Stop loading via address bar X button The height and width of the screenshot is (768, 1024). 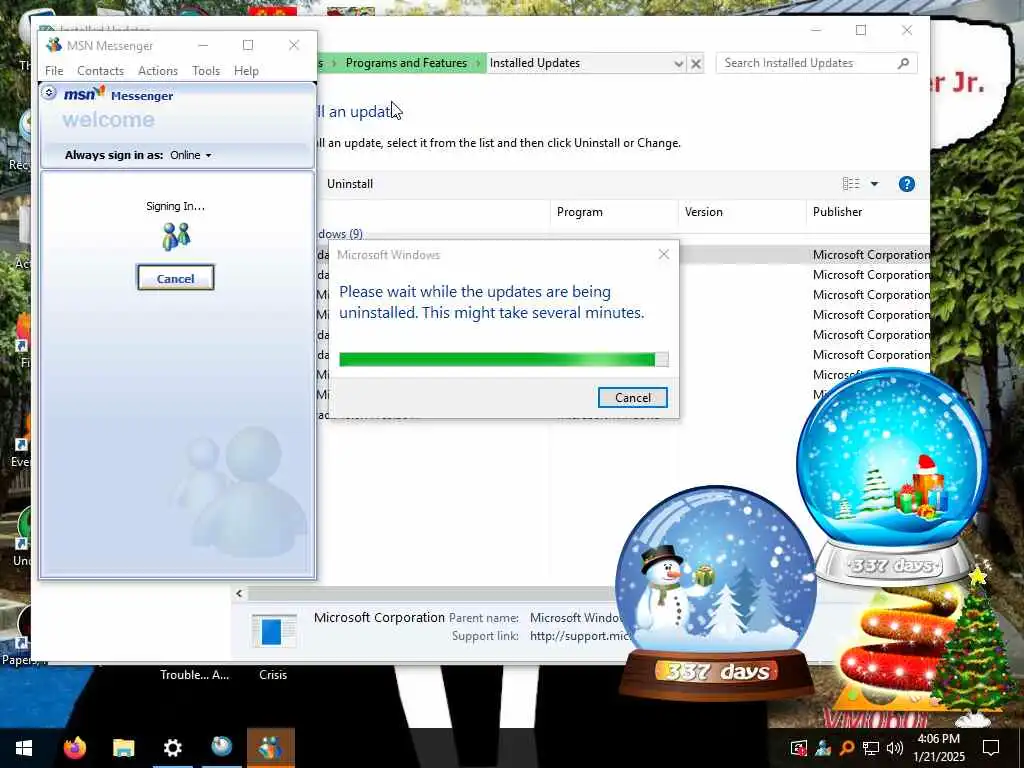(x=696, y=63)
